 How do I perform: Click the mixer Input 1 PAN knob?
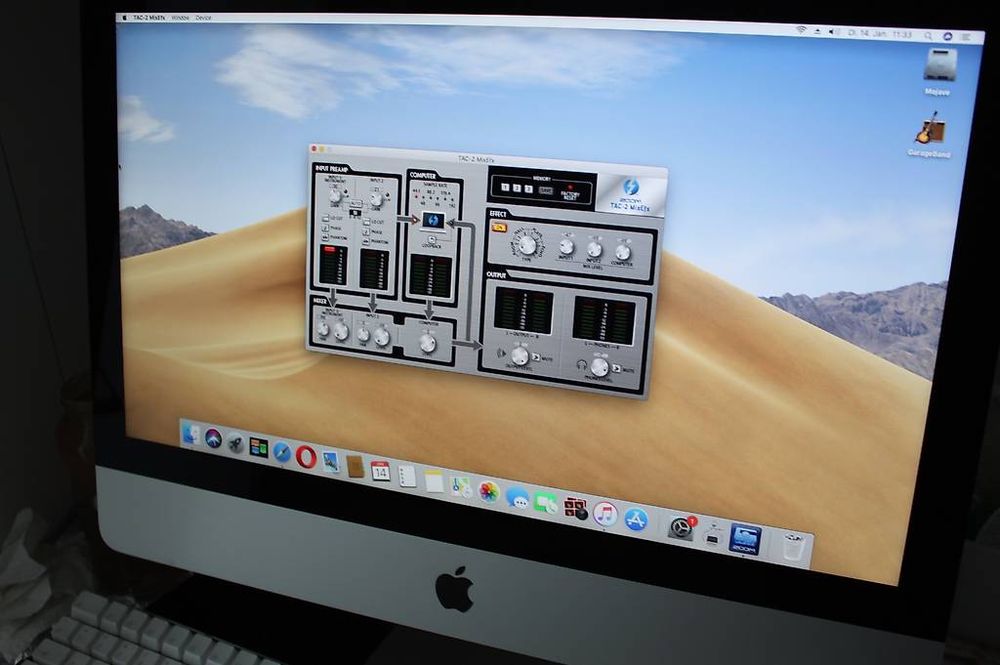323,329
